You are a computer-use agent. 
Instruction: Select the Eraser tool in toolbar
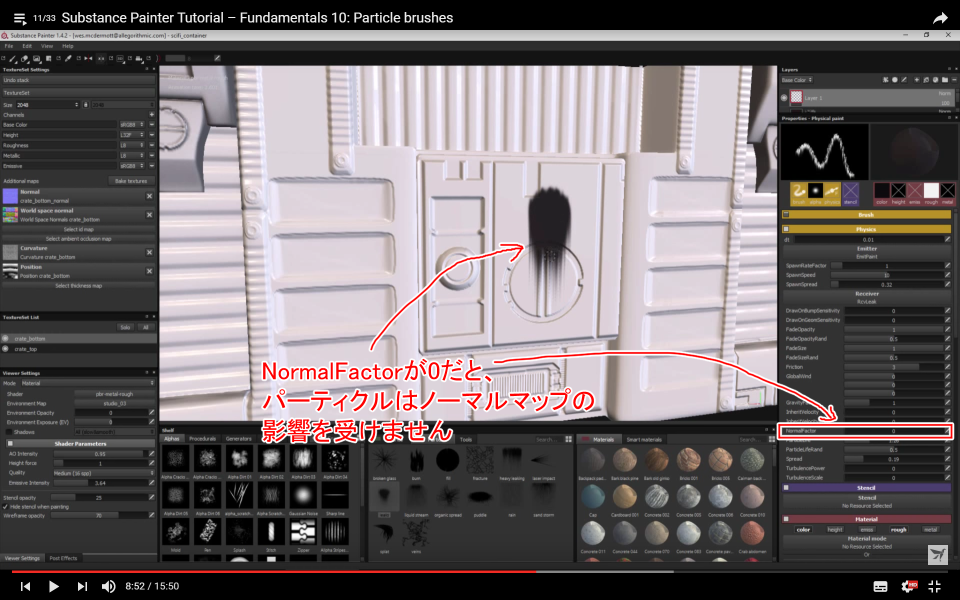[25, 59]
